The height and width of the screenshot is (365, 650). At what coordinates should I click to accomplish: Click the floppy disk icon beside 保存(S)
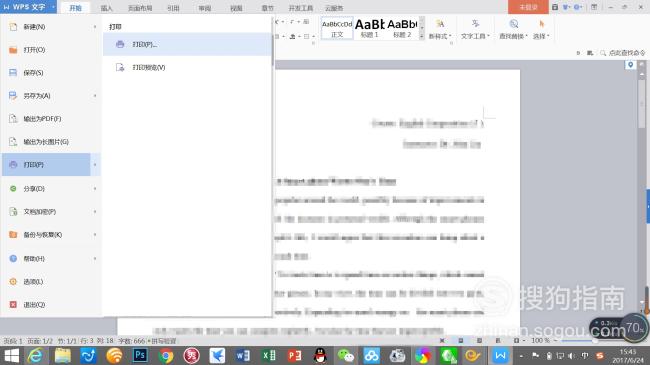pyautogui.click(x=13, y=73)
